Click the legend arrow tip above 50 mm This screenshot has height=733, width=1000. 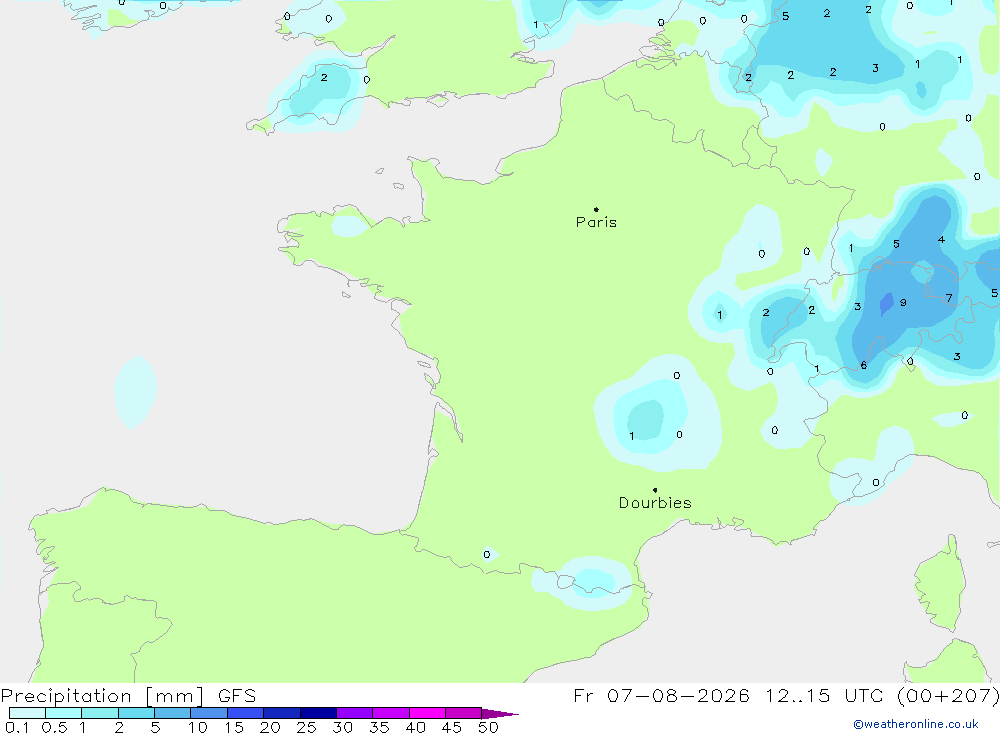click(x=500, y=714)
